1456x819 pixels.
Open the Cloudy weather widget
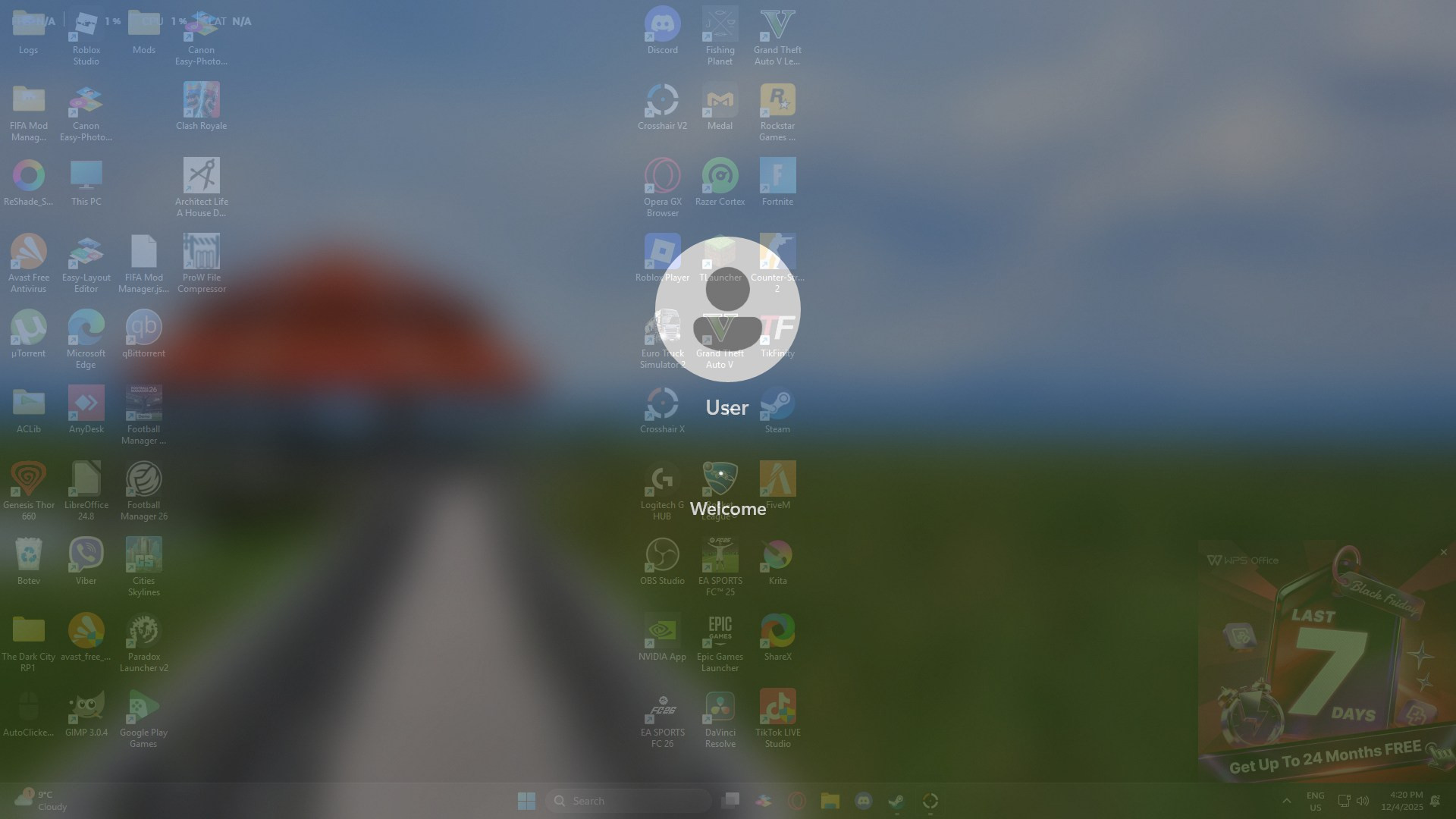coord(41,801)
